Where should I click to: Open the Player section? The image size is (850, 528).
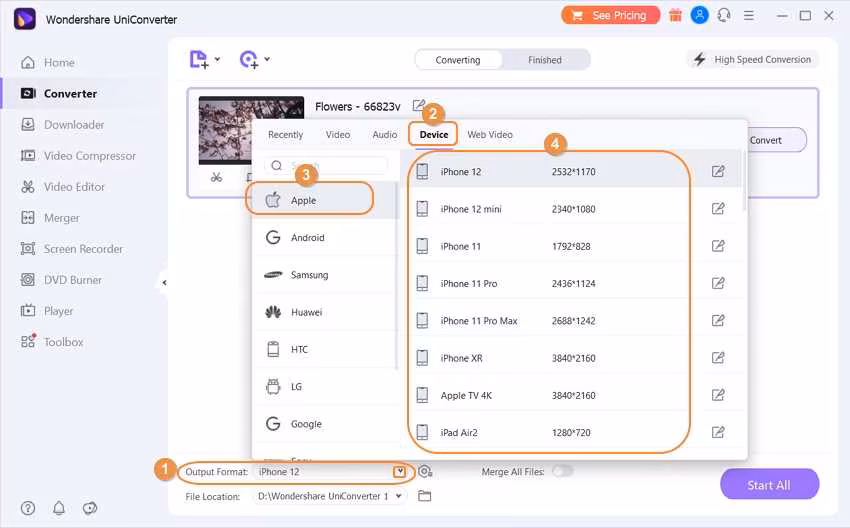click(x=47, y=311)
